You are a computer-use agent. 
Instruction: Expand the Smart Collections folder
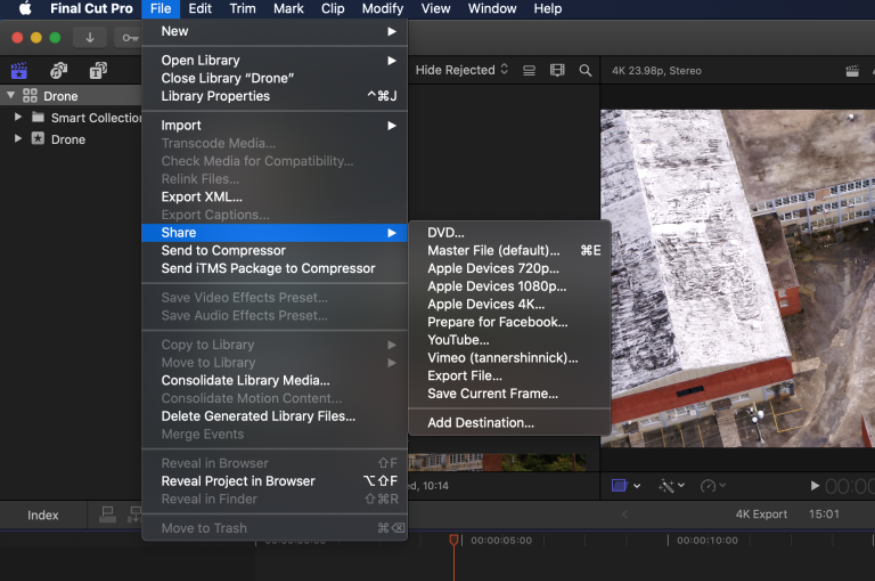[18, 117]
